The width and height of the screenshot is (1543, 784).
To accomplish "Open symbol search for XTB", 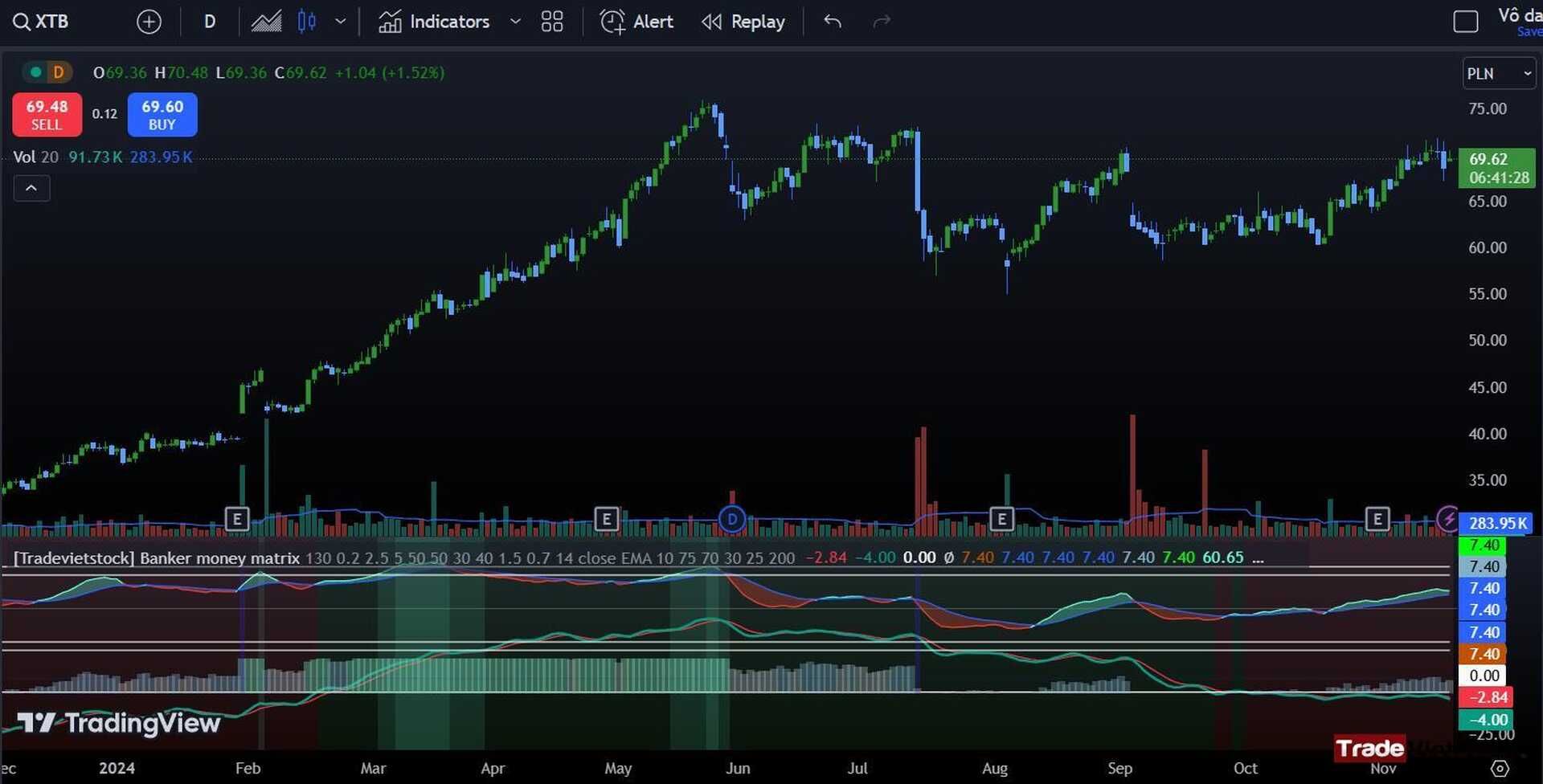I will 42,22.
